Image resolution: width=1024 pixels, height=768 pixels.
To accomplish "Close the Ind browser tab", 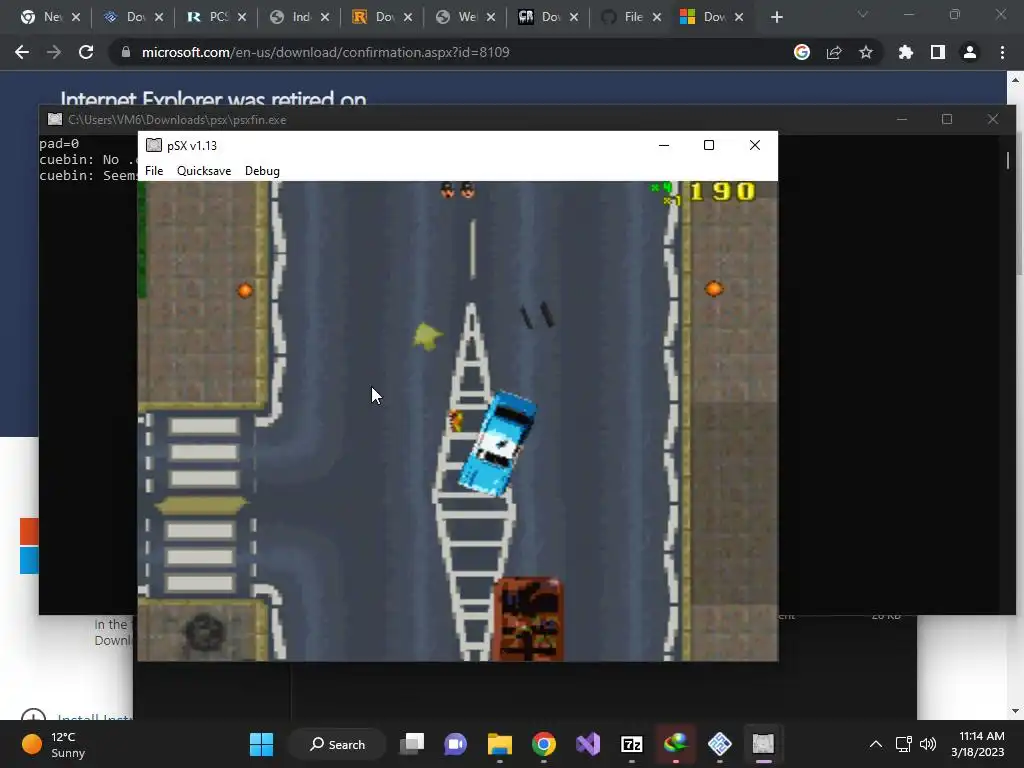I will 325,18.
